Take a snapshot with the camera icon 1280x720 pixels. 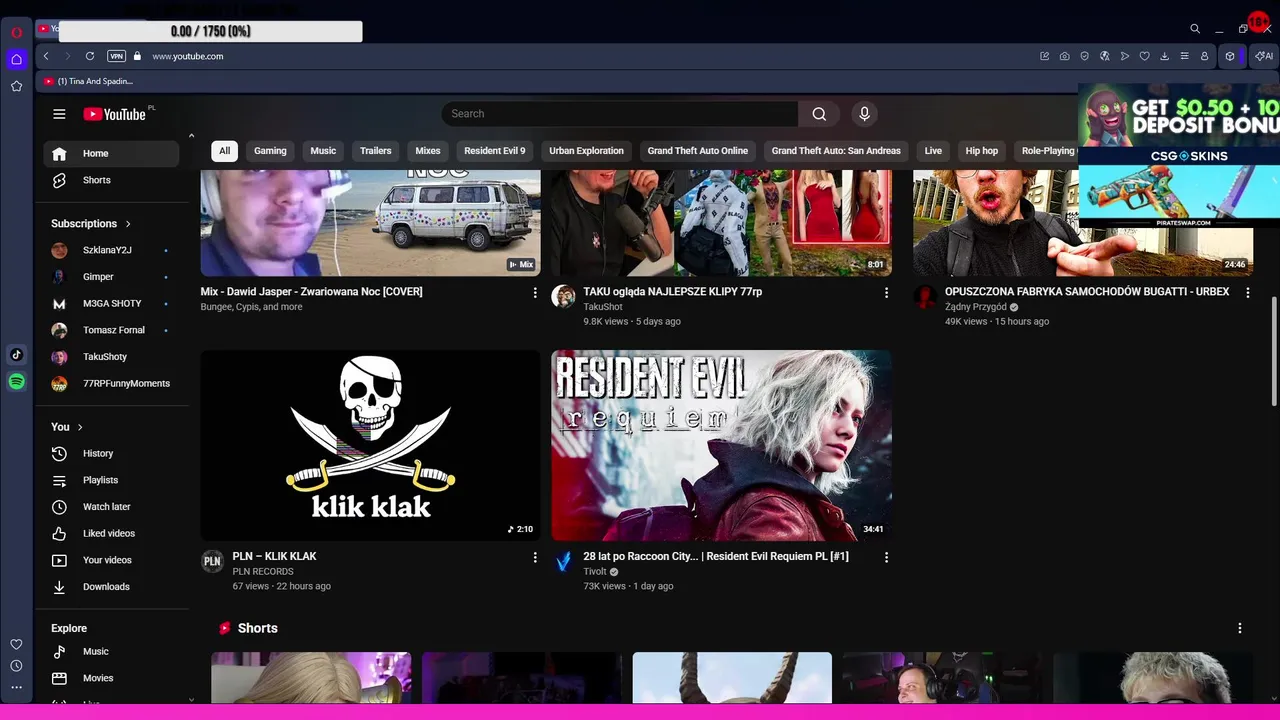point(1064,56)
